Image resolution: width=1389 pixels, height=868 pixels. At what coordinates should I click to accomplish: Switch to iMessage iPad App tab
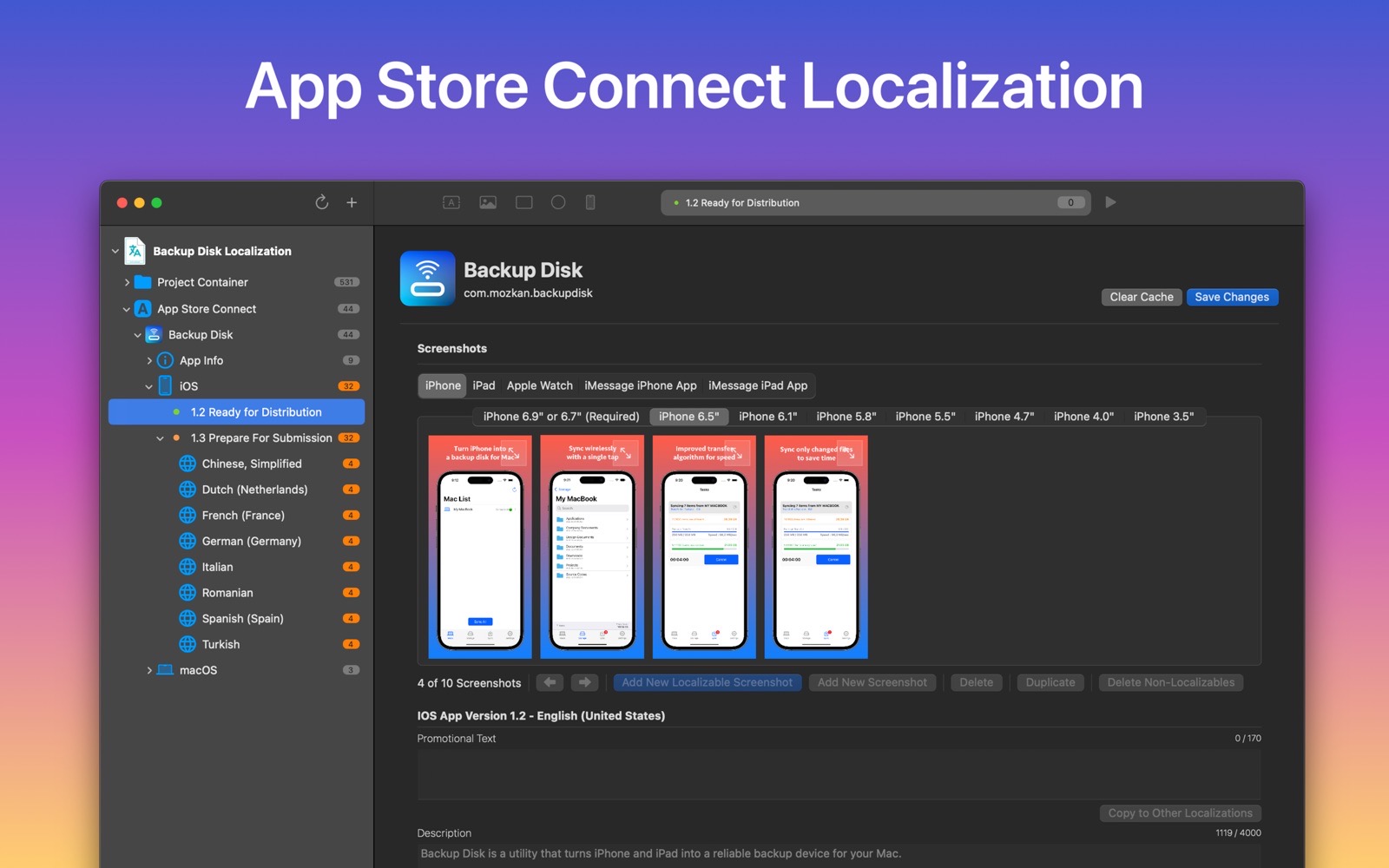click(x=758, y=385)
